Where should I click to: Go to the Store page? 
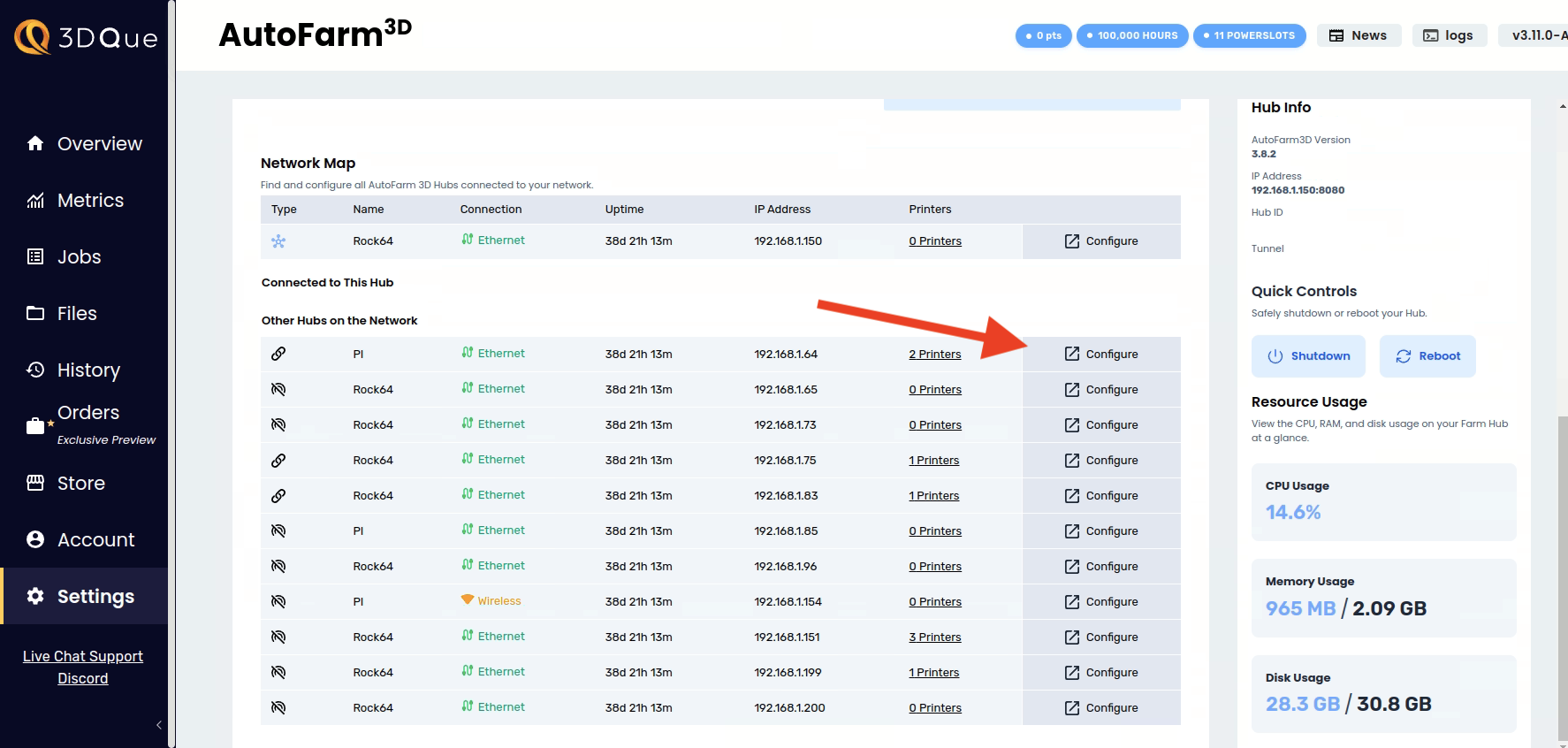click(x=84, y=483)
